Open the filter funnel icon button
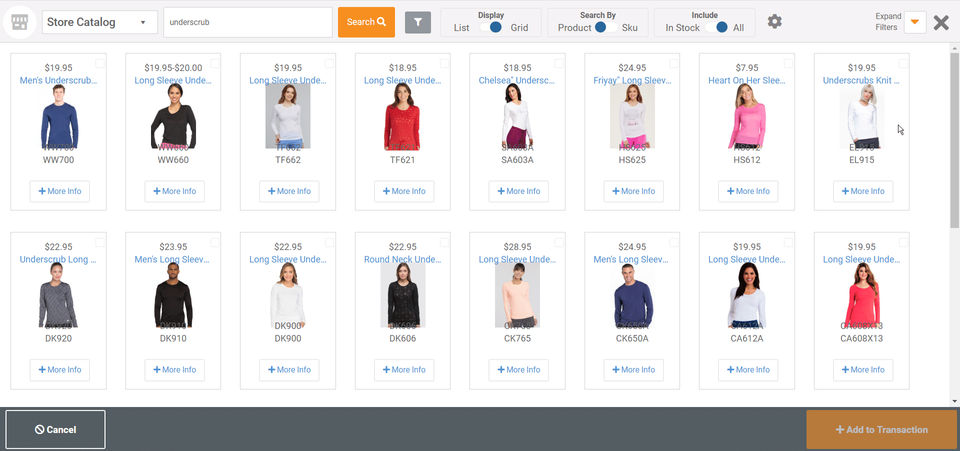Screen dimensions: 960x451 point(418,22)
